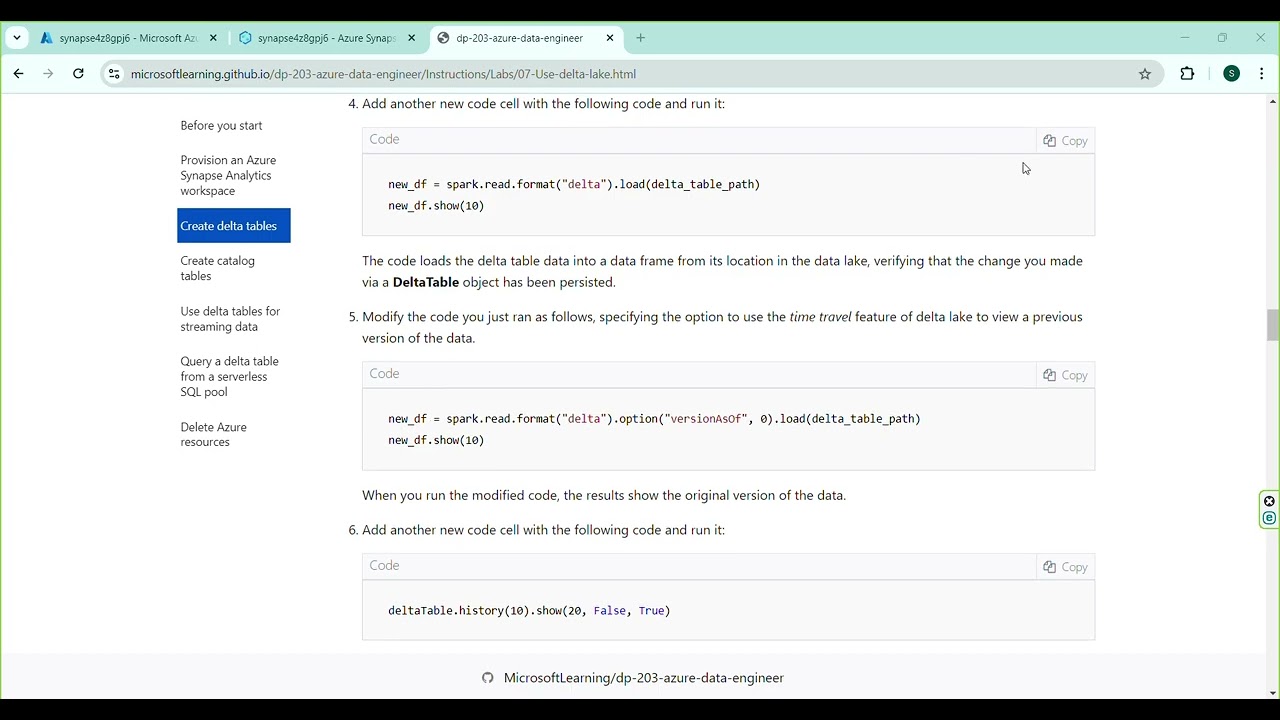Reload the current page
The image size is (1280, 720).
(x=78, y=74)
